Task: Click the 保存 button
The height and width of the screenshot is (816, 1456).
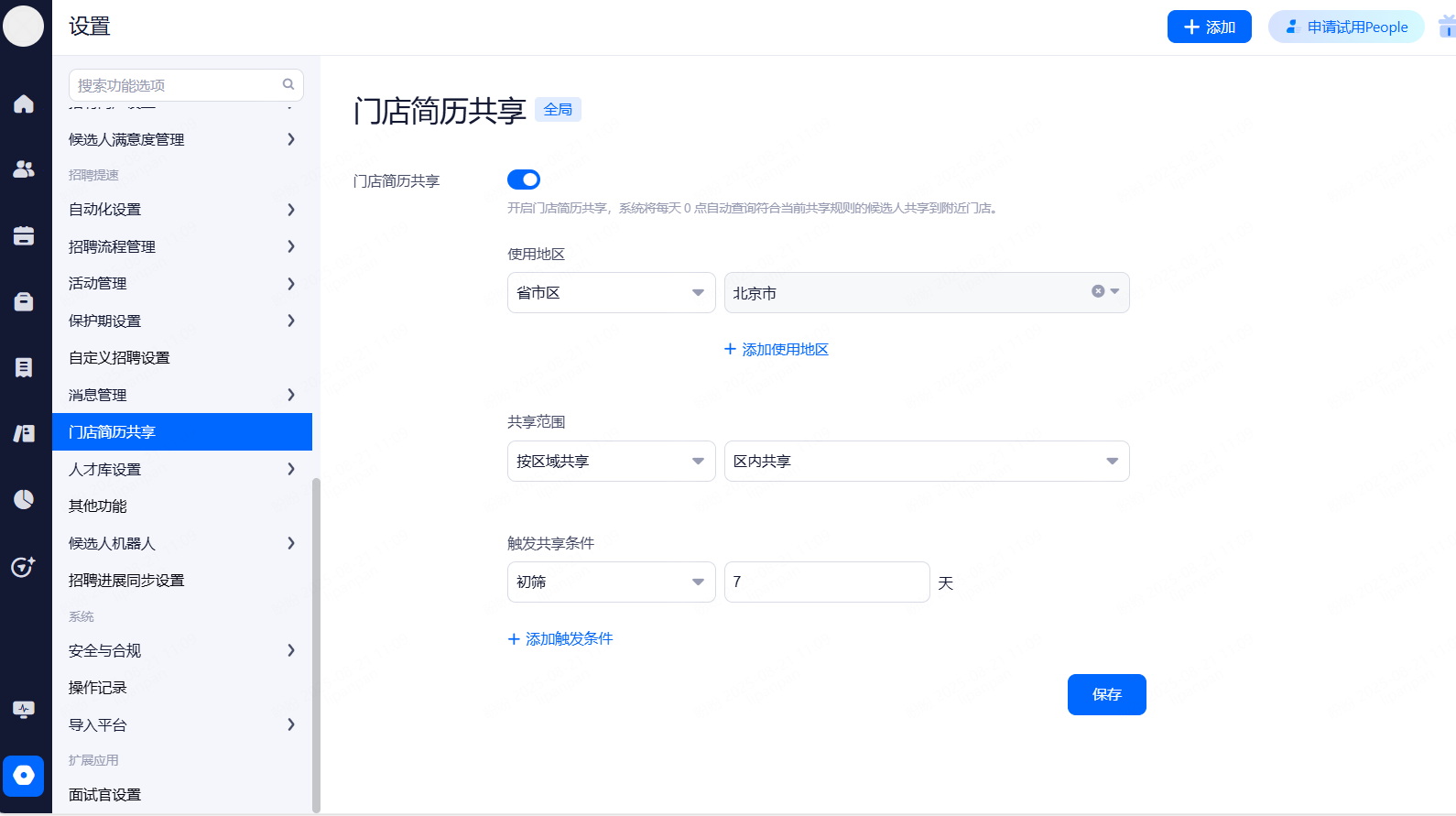Action: coord(1106,694)
